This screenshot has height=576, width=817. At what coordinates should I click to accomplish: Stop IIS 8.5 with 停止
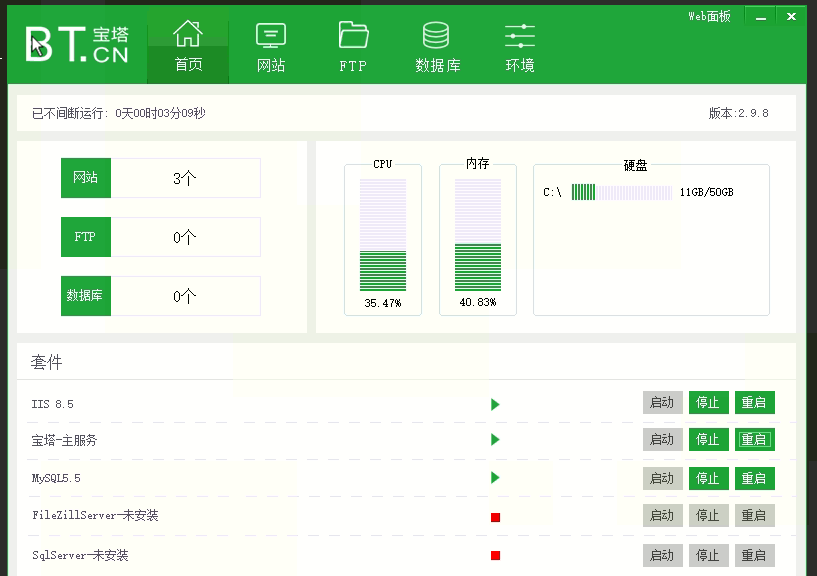click(x=708, y=402)
